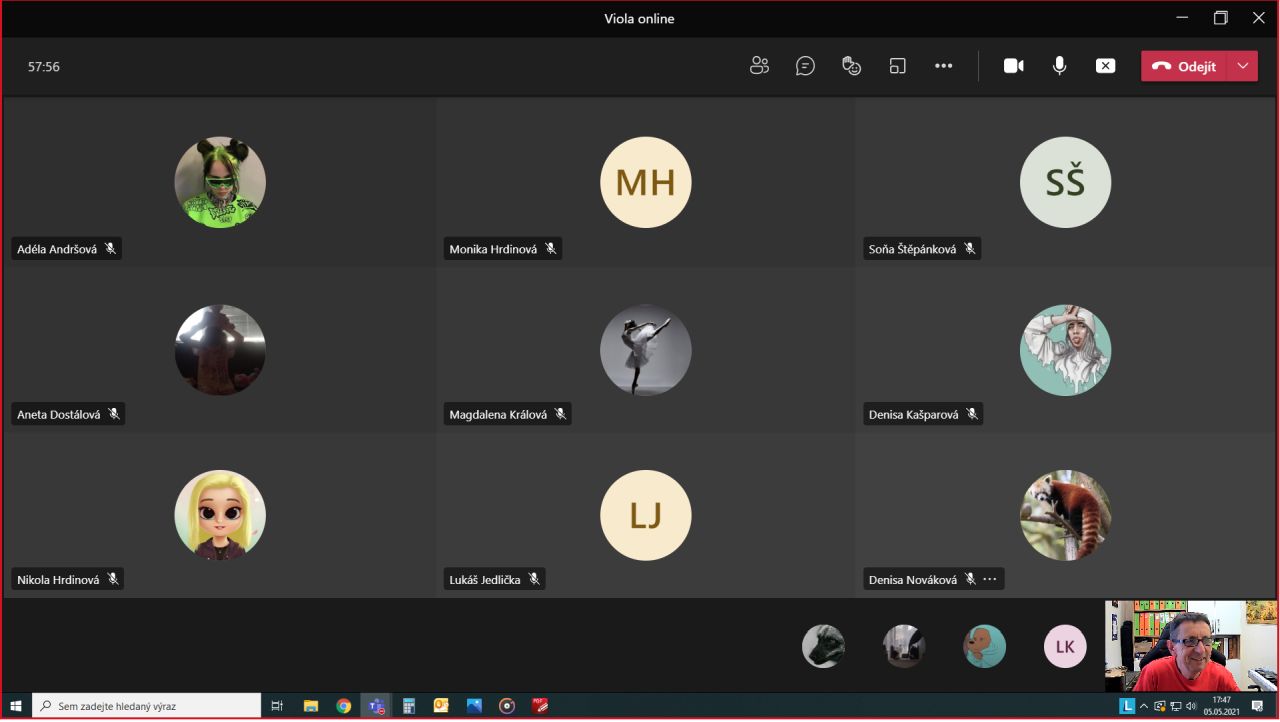Leave the meeting with Odejít button

coord(1185,66)
